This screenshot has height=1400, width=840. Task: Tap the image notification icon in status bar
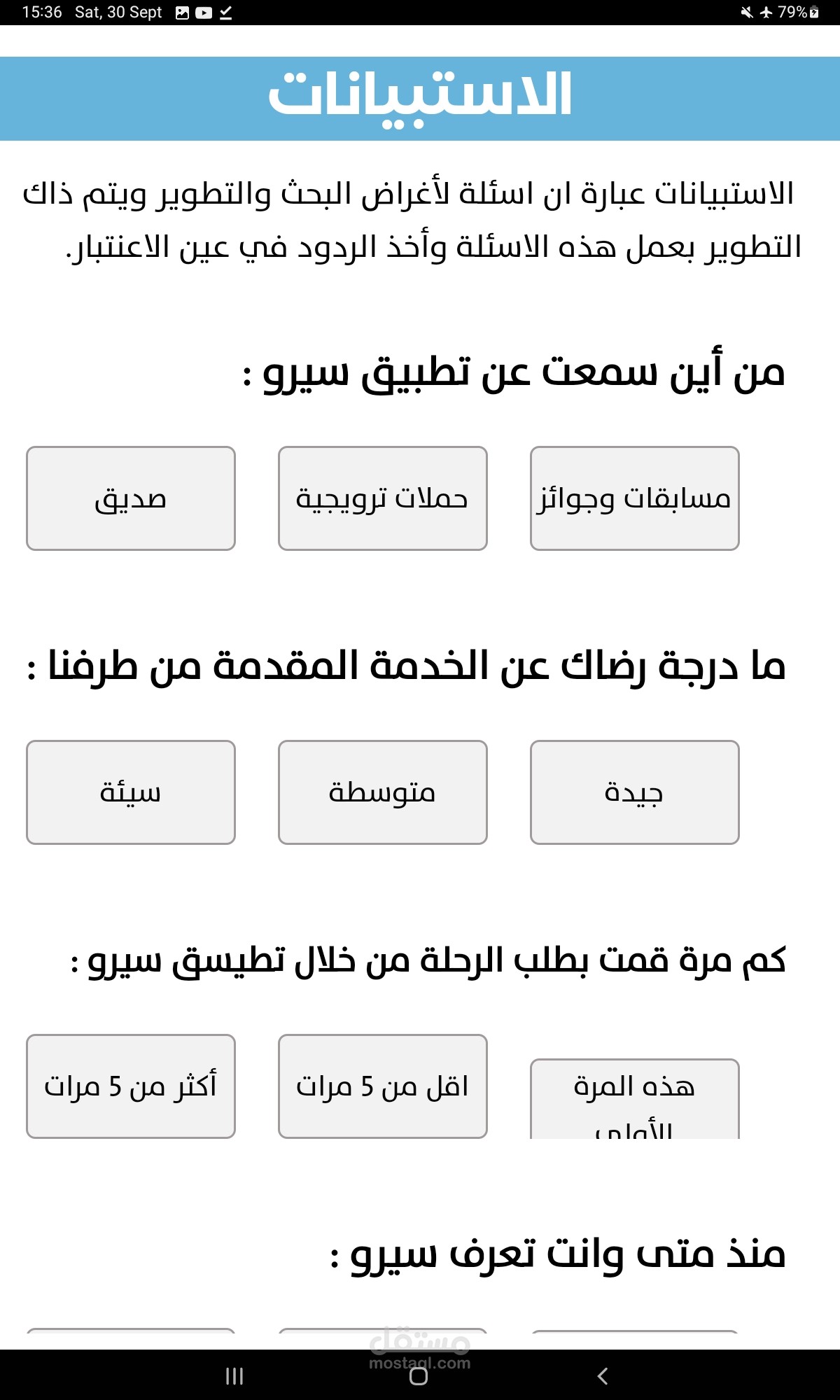tap(182, 13)
